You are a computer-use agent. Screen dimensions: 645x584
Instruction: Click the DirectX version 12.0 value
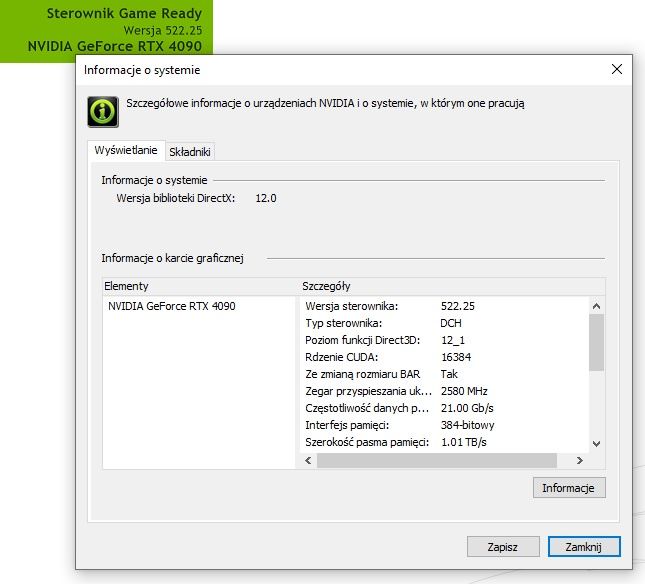266,198
